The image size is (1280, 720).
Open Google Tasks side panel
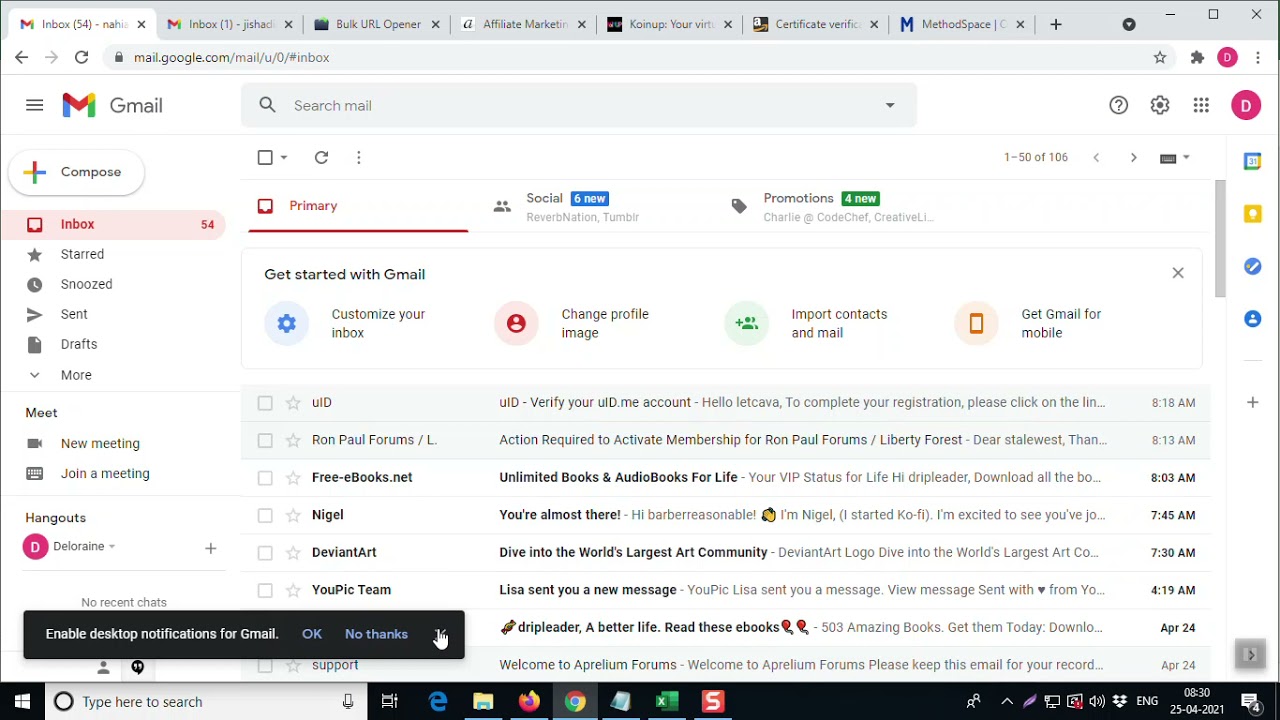click(1253, 266)
